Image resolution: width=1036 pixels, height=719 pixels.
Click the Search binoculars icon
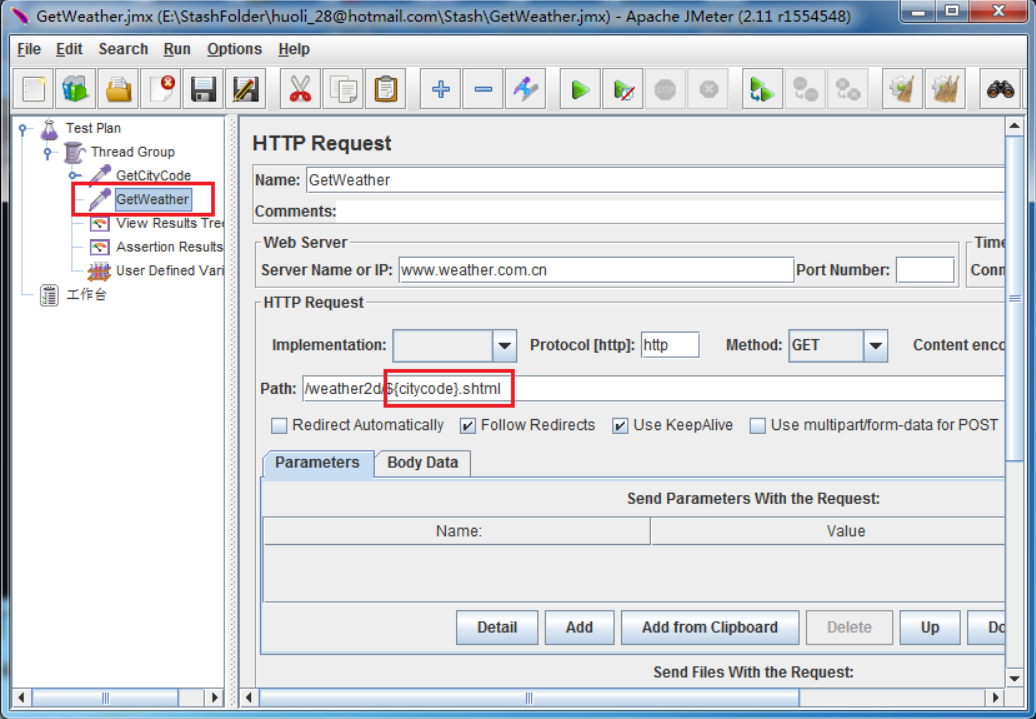(x=1000, y=90)
